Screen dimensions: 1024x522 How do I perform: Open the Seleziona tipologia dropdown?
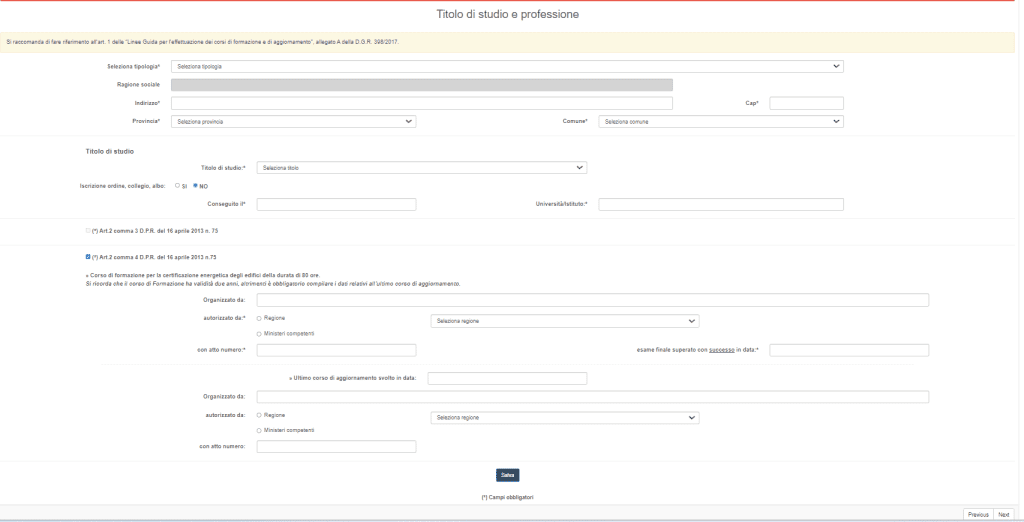(507, 67)
